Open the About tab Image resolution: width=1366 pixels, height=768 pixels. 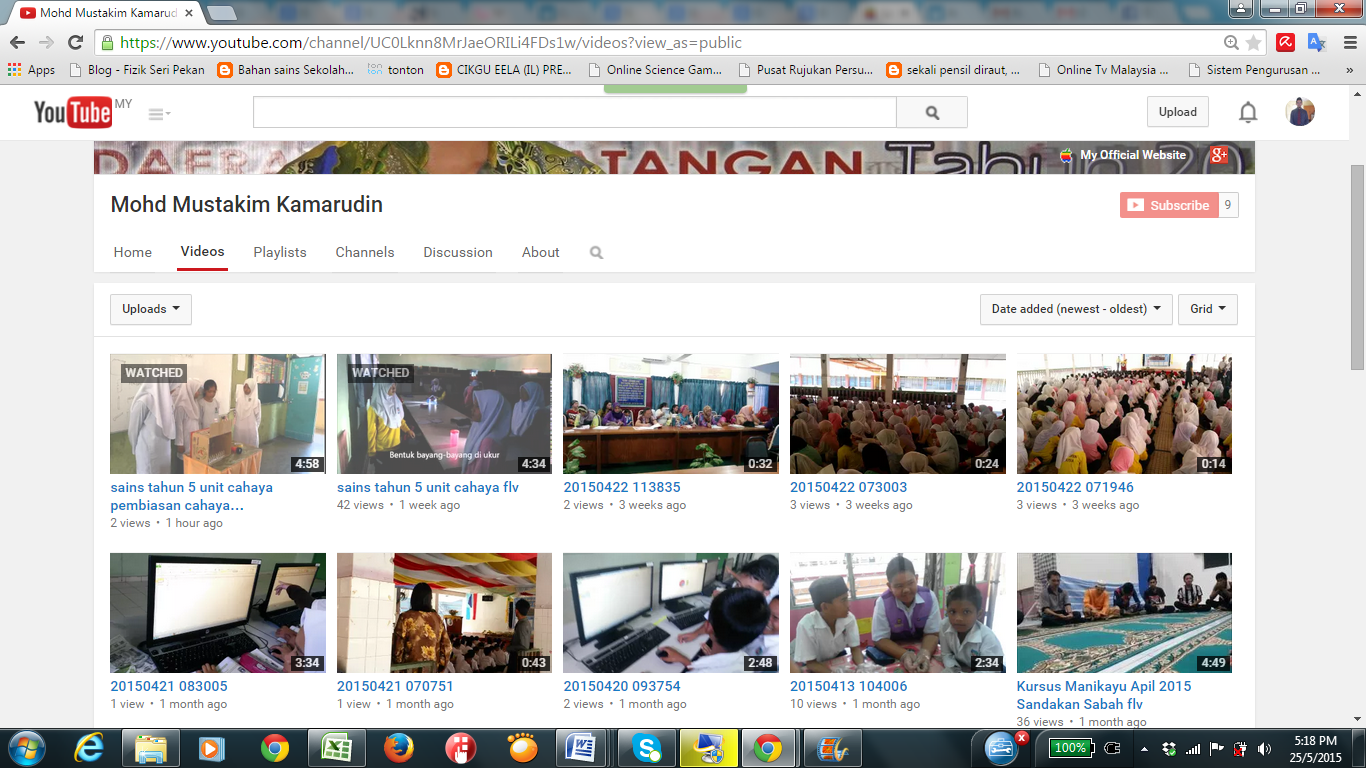(541, 252)
